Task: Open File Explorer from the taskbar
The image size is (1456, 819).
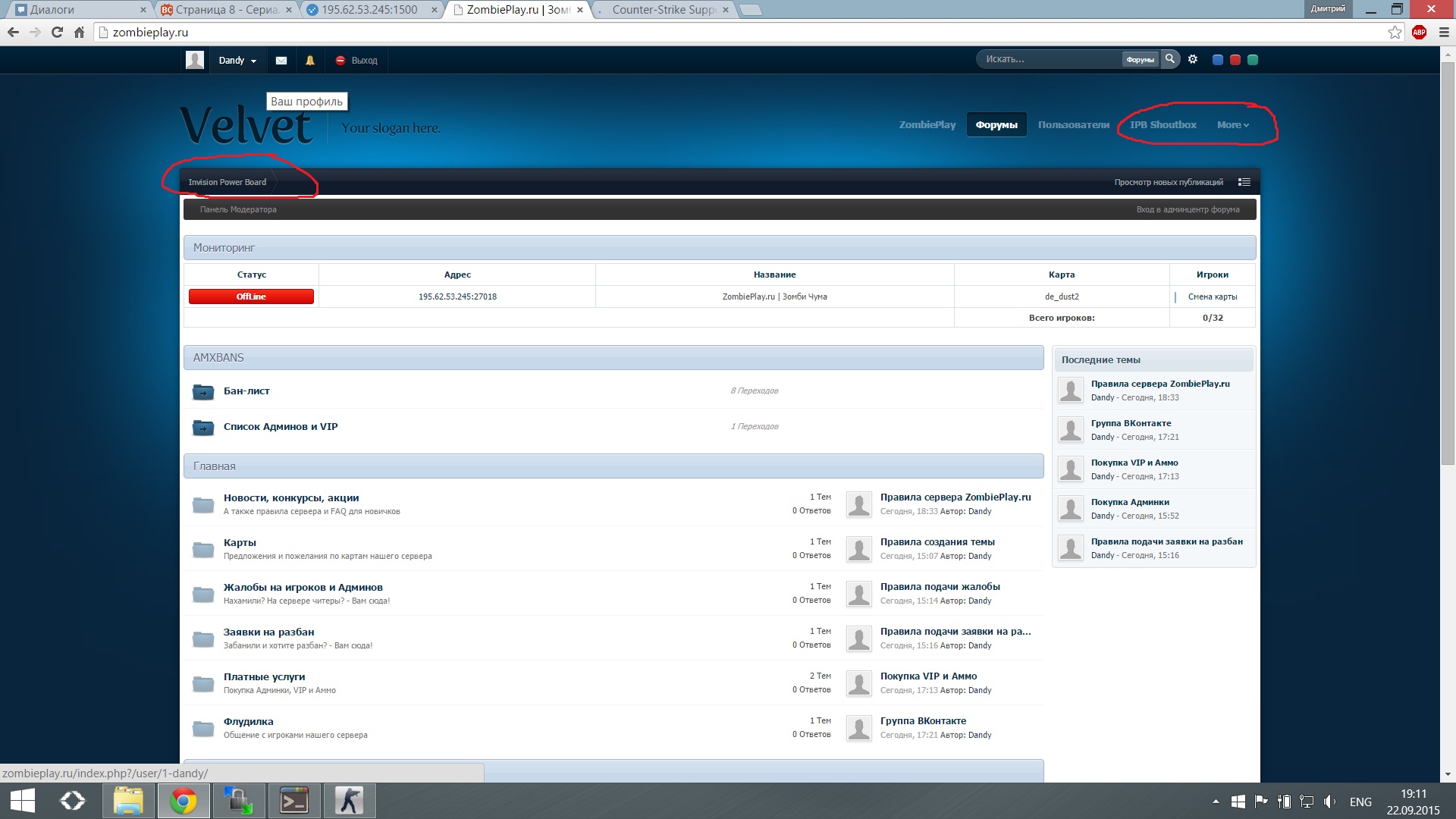Action: point(128,801)
